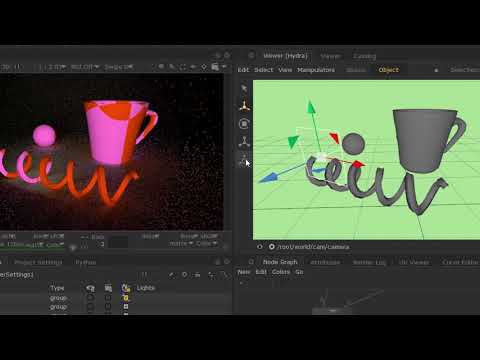The width and height of the screenshot is (480, 360).
Task: Toggle visibility circle for first group row
Action: [x=90, y=298]
